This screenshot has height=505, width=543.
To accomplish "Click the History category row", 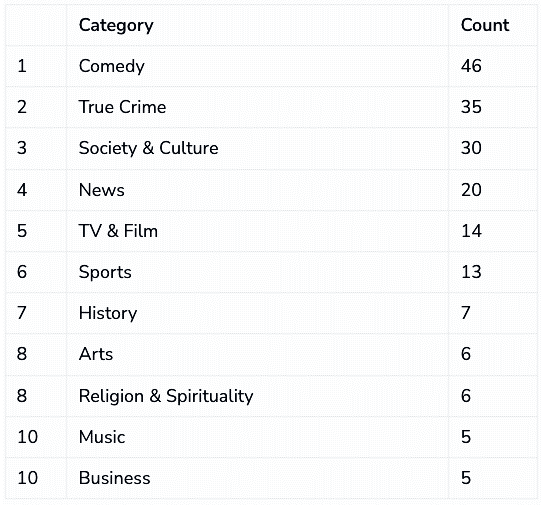I will (x=271, y=313).
